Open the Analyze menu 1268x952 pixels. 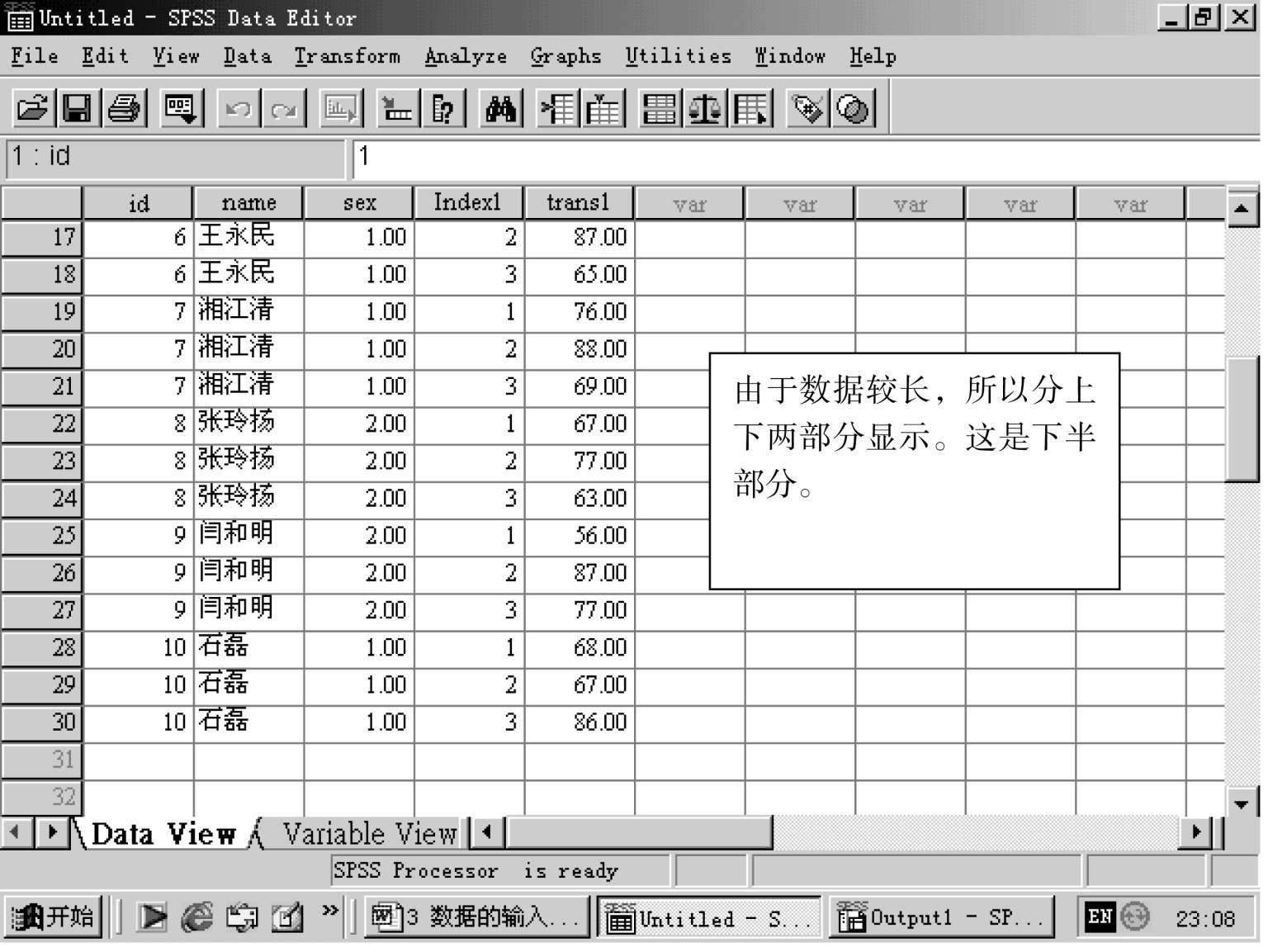pos(466,56)
